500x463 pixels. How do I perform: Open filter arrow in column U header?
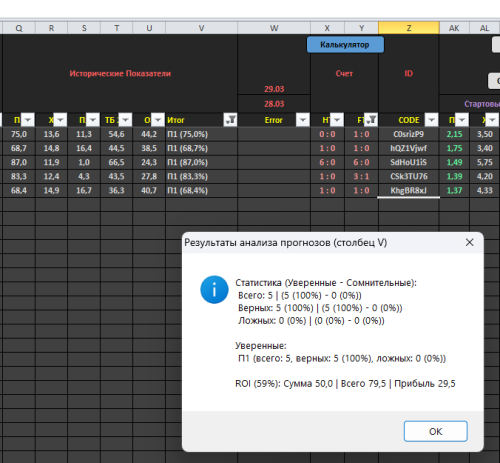pos(158,120)
